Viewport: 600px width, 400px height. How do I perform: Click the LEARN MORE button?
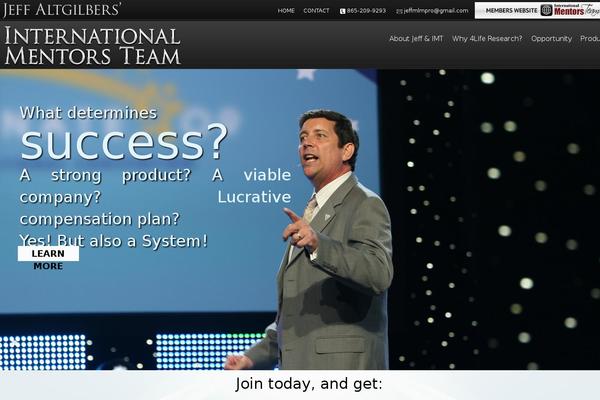coord(48,254)
